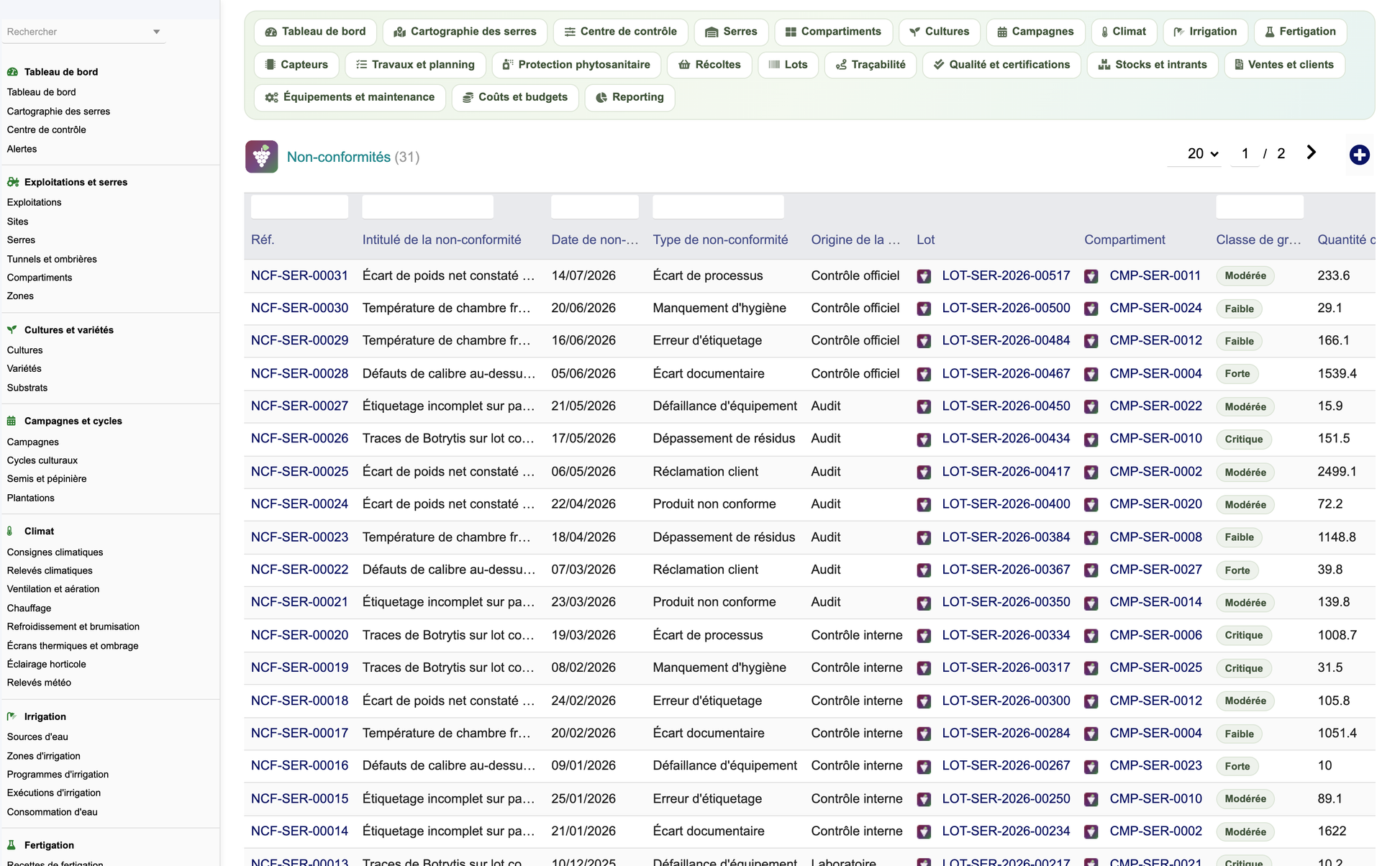The image size is (1400, 866).
Task: Open the 20 rows-per-page dropdown
Action: [1202, 154]
